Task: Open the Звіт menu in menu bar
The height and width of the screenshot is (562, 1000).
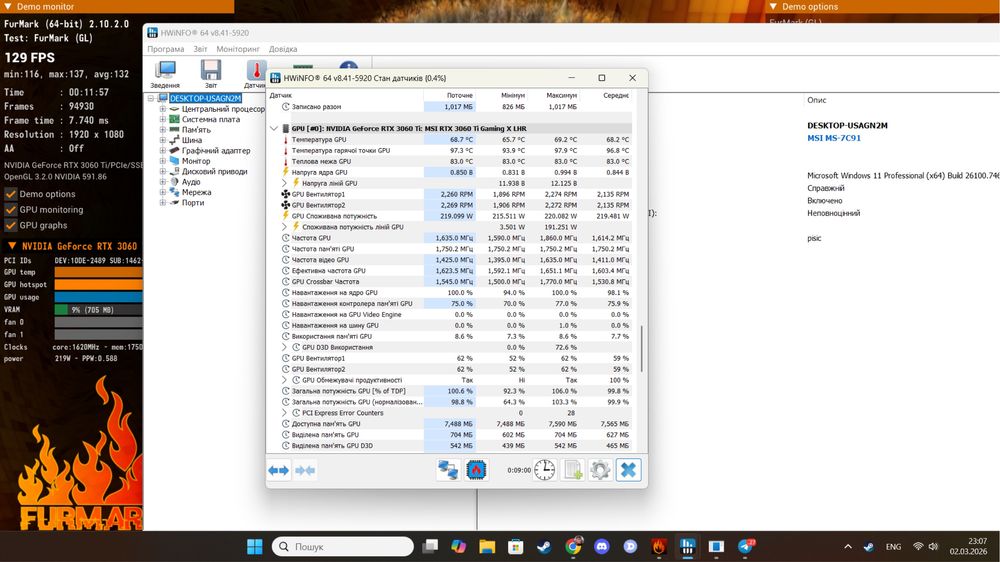Action: coord(200,49)
